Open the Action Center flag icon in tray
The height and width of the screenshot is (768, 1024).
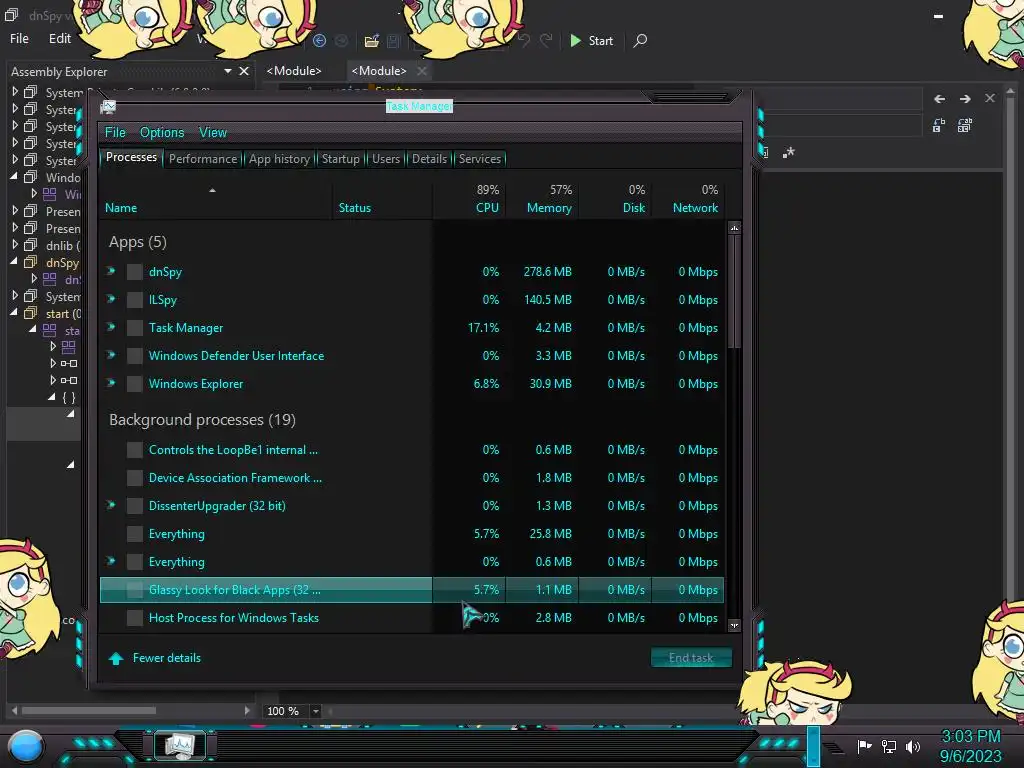click(864, 746)
